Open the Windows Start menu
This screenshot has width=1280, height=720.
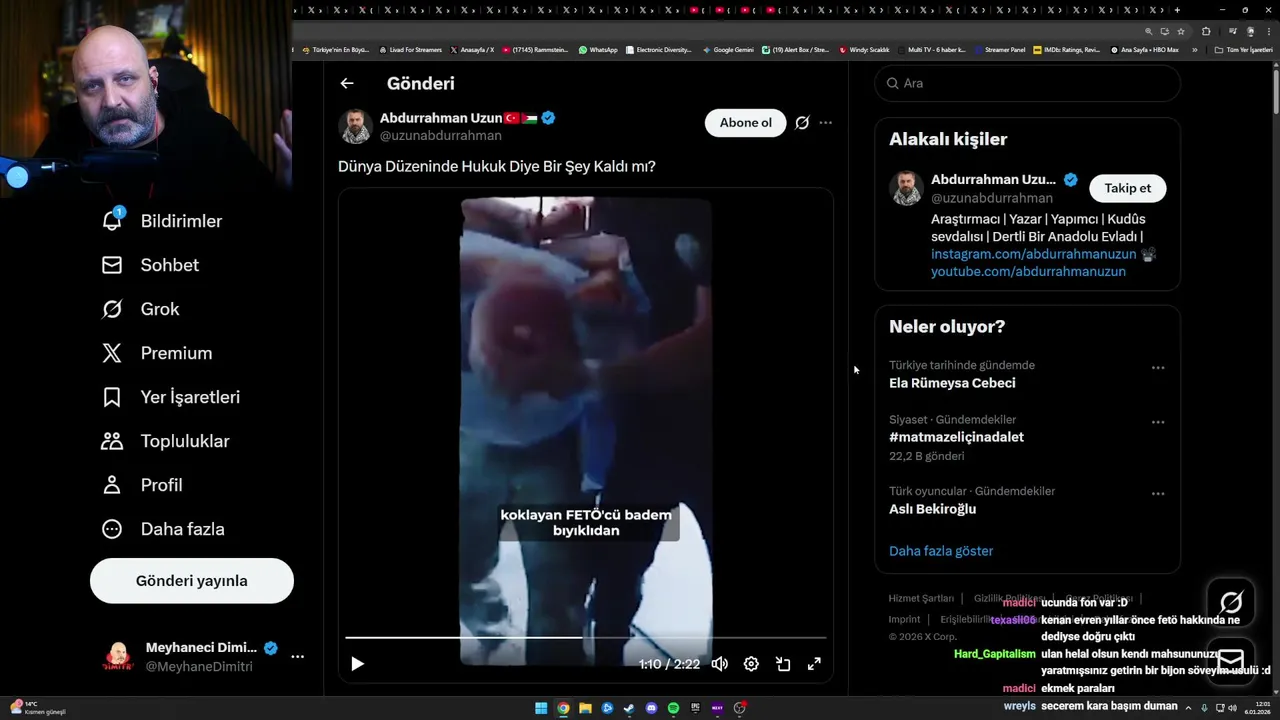541,708
